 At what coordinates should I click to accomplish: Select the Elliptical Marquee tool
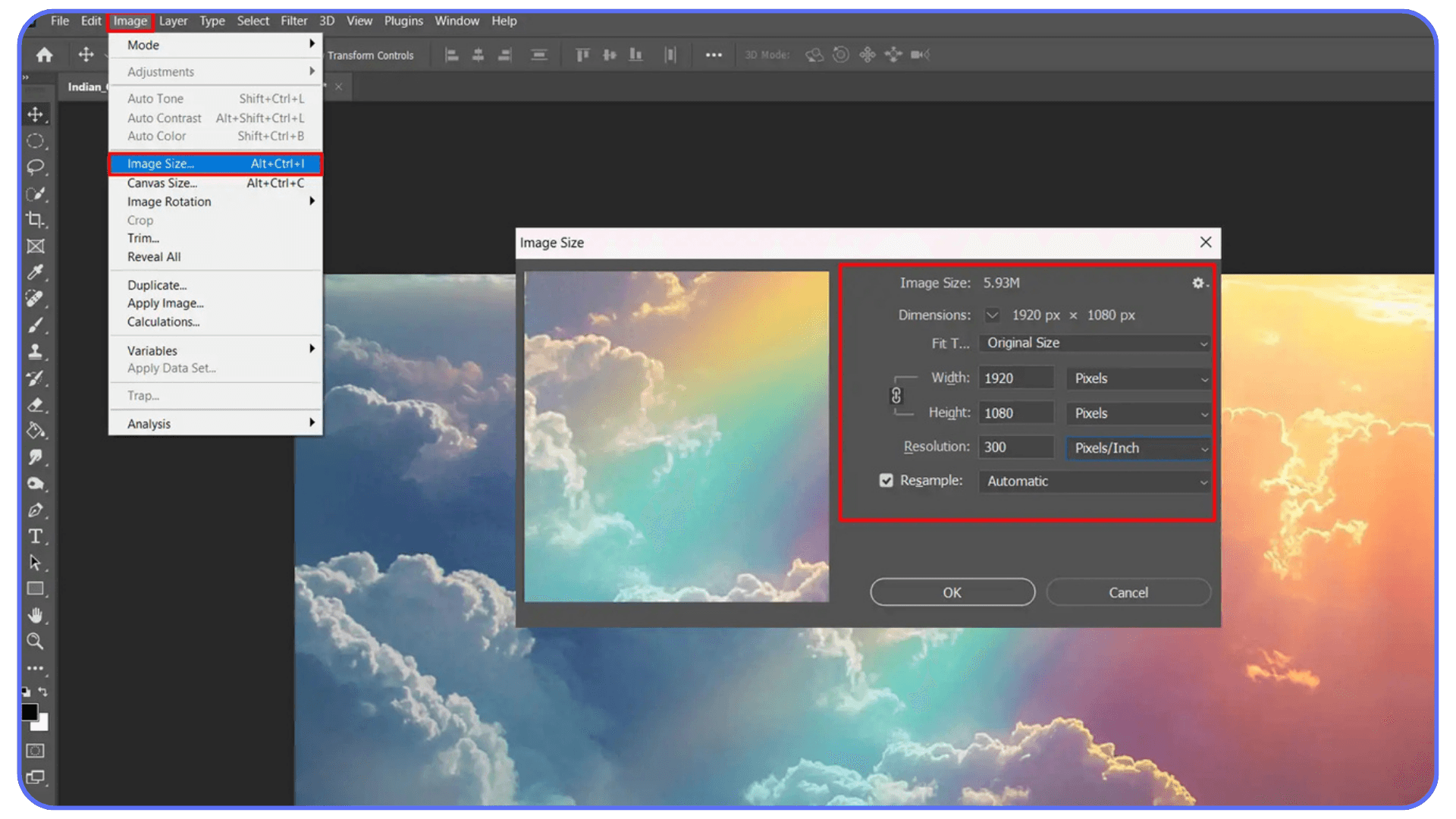click(35, 141)
